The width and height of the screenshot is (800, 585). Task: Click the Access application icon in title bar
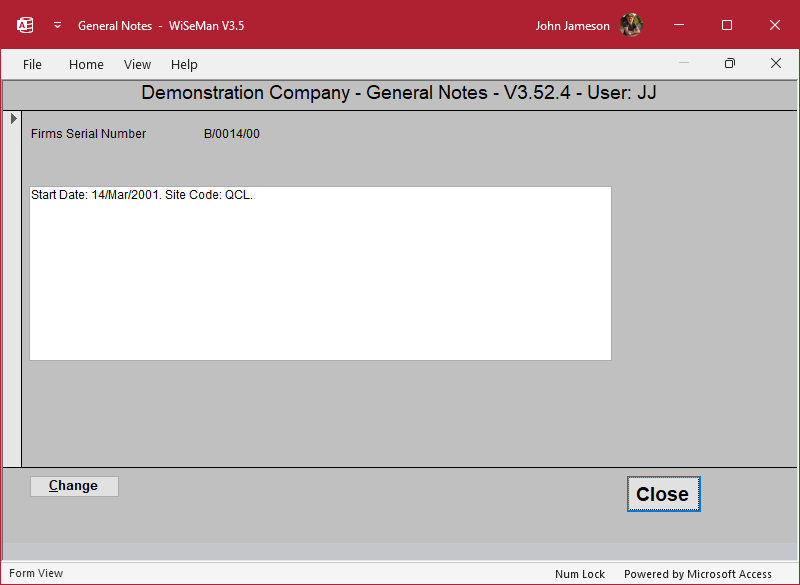[26, 25]
